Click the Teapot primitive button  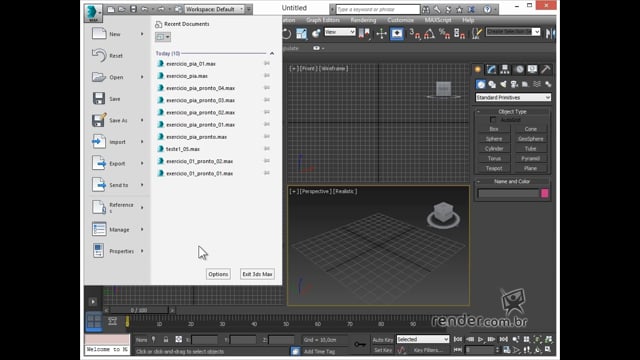click(494, 168)
